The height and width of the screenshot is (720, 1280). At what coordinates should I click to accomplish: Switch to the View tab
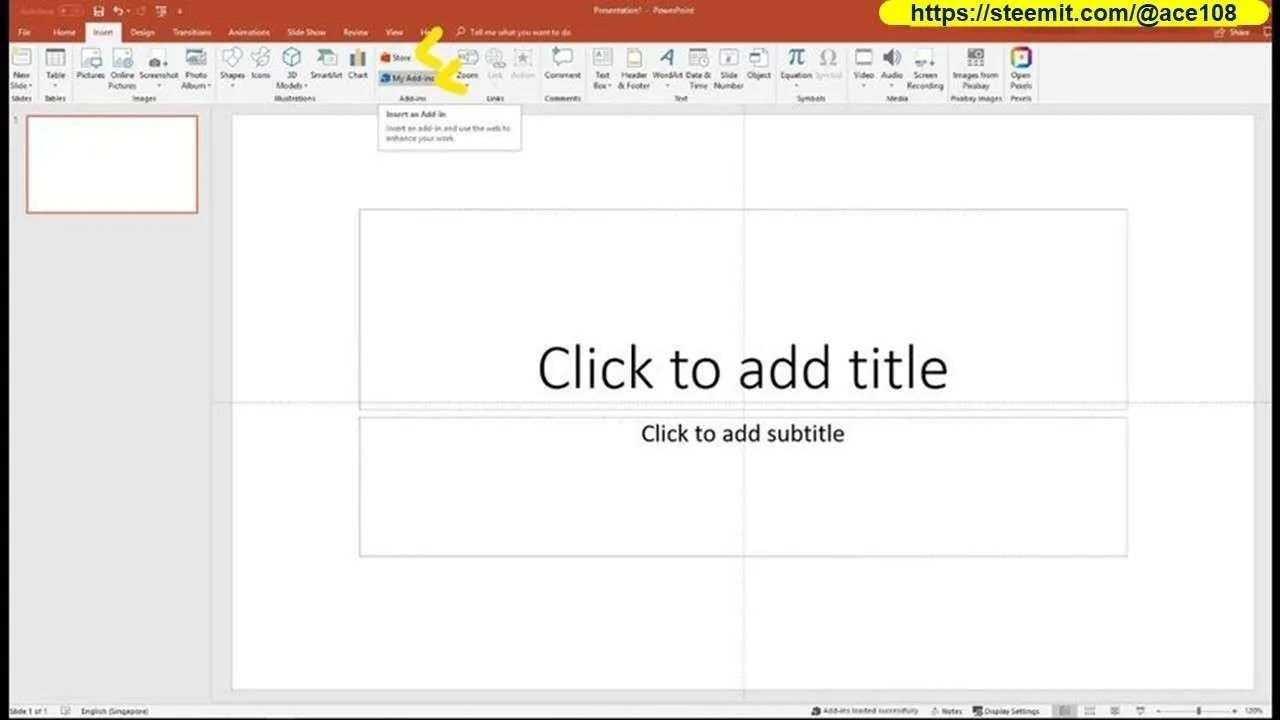pos(394,32)
